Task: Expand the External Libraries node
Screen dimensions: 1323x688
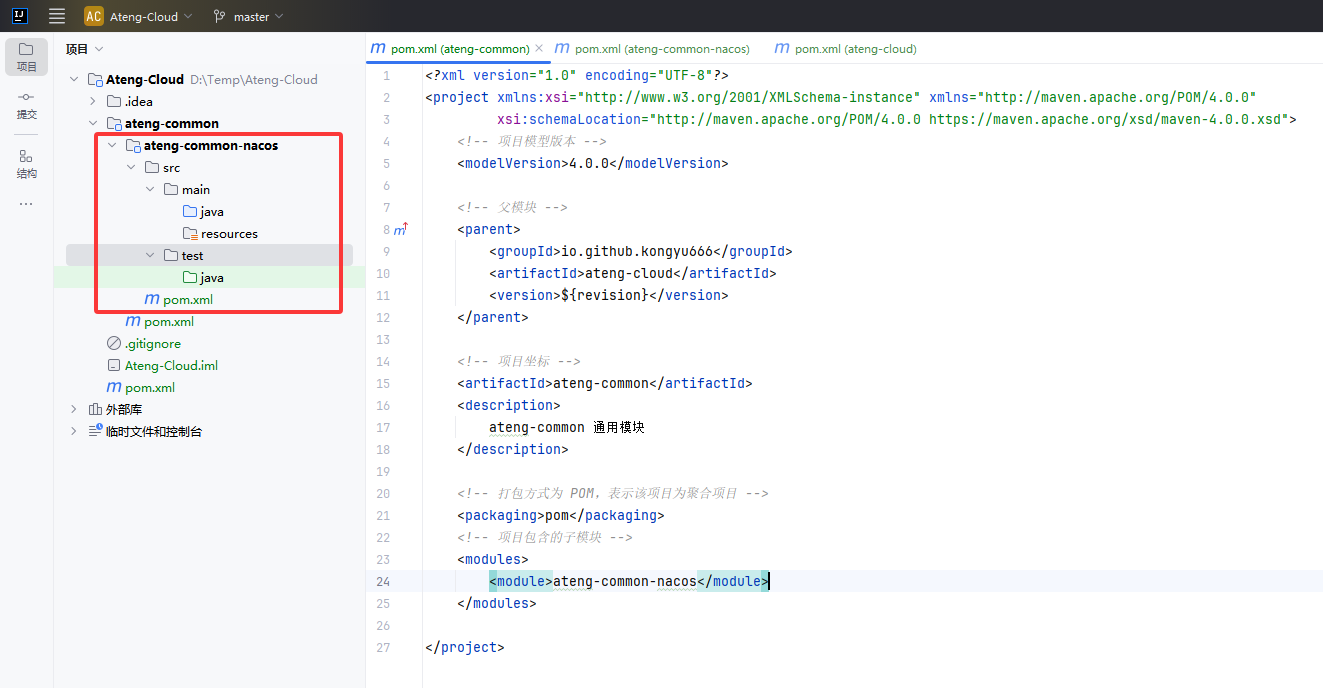Action: click(x=73, y=409)
